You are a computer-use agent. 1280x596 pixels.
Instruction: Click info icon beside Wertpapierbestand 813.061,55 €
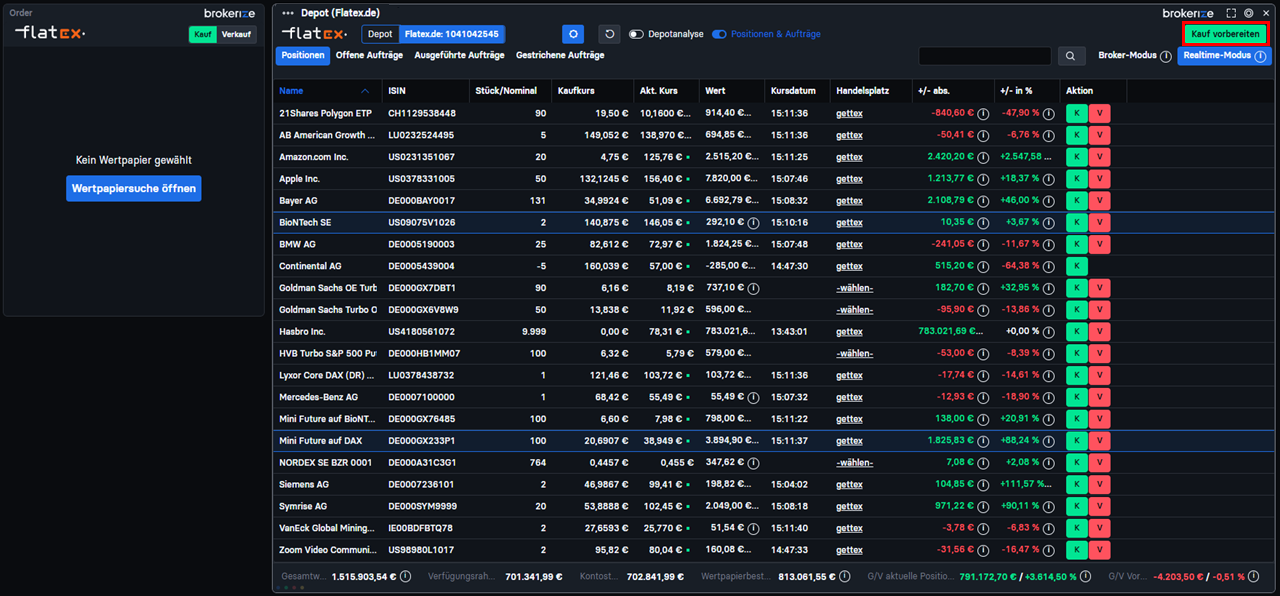[x=846, y=577]
